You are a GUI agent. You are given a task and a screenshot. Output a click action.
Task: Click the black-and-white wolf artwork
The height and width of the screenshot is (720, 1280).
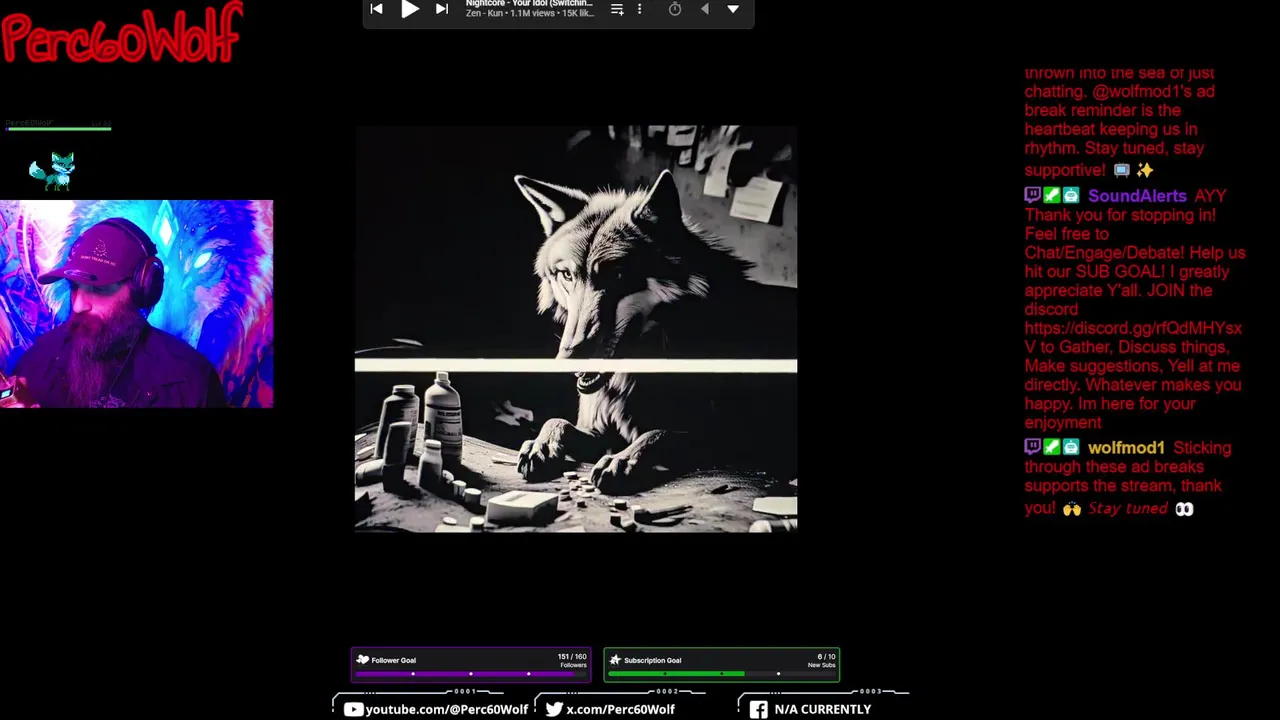tap(576, 328)
